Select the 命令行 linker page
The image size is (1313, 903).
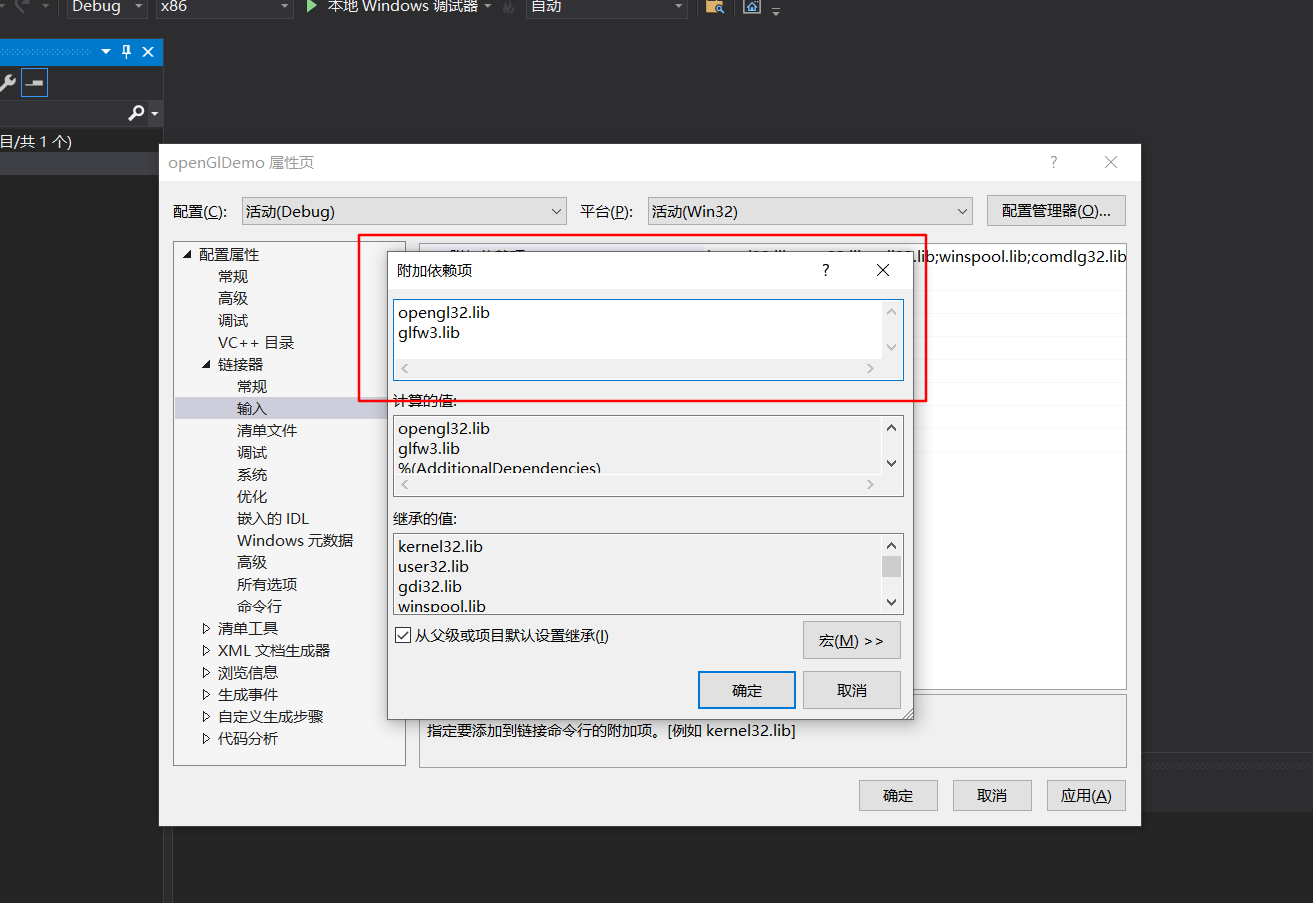(259, 607)
